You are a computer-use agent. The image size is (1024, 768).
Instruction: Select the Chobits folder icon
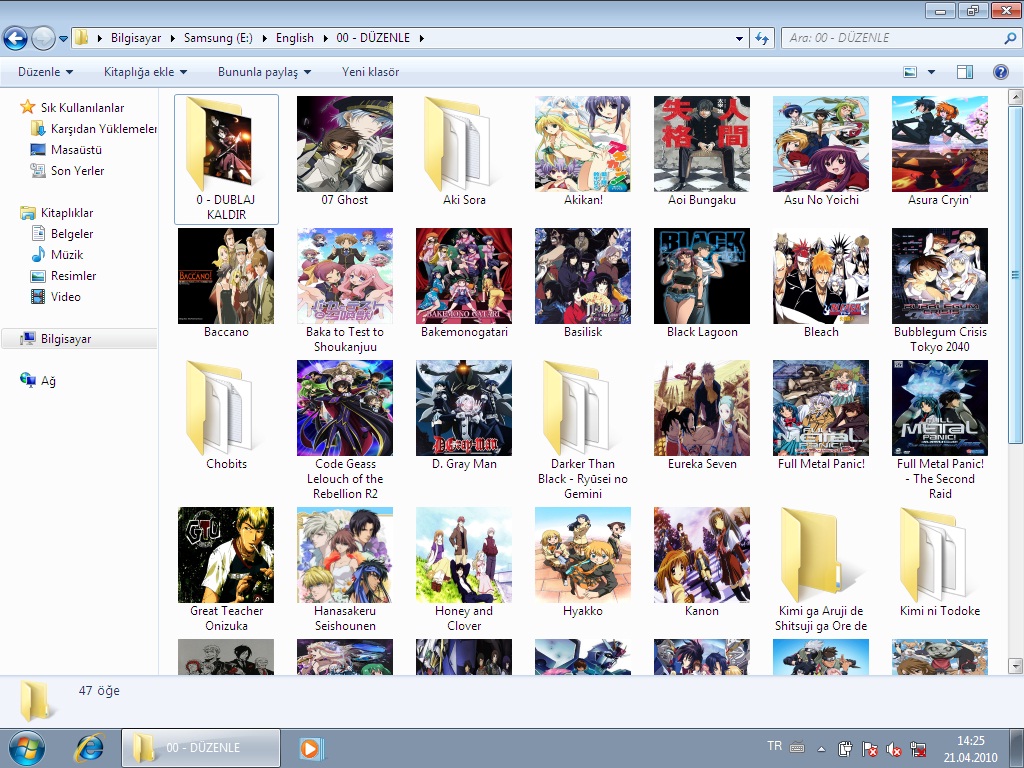tap(226, 408)
